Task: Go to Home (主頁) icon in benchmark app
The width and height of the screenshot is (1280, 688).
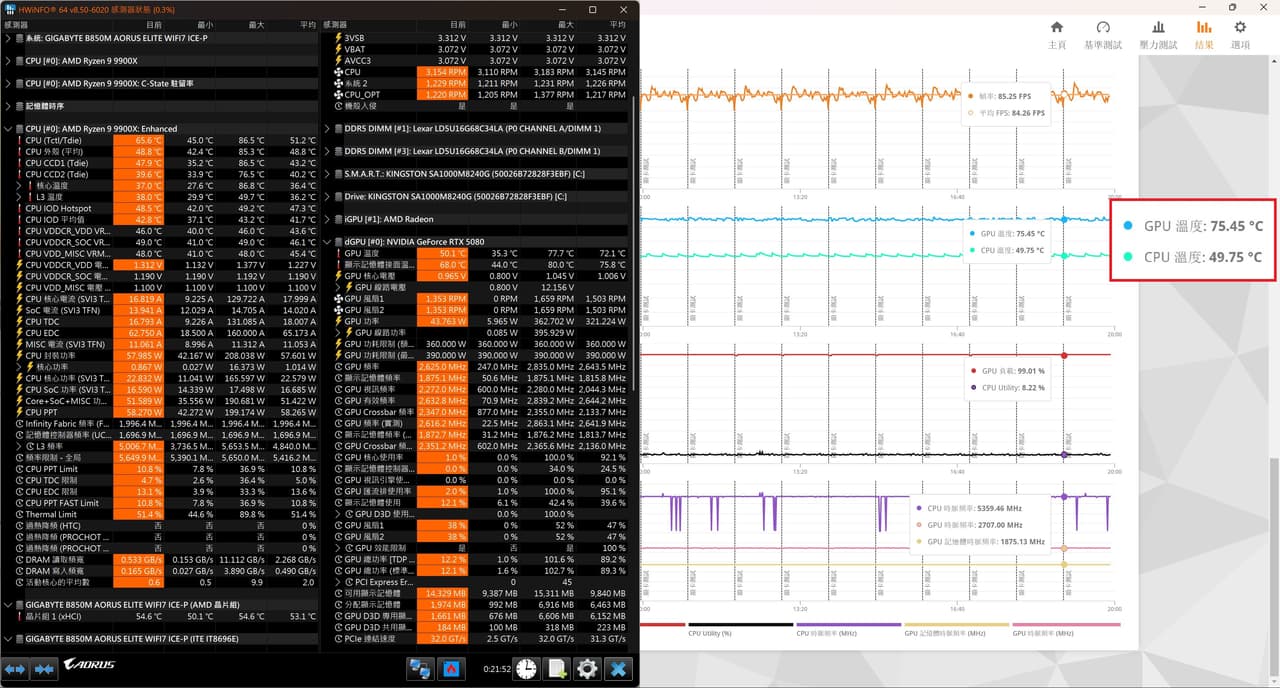Action: pos(1057,27)
